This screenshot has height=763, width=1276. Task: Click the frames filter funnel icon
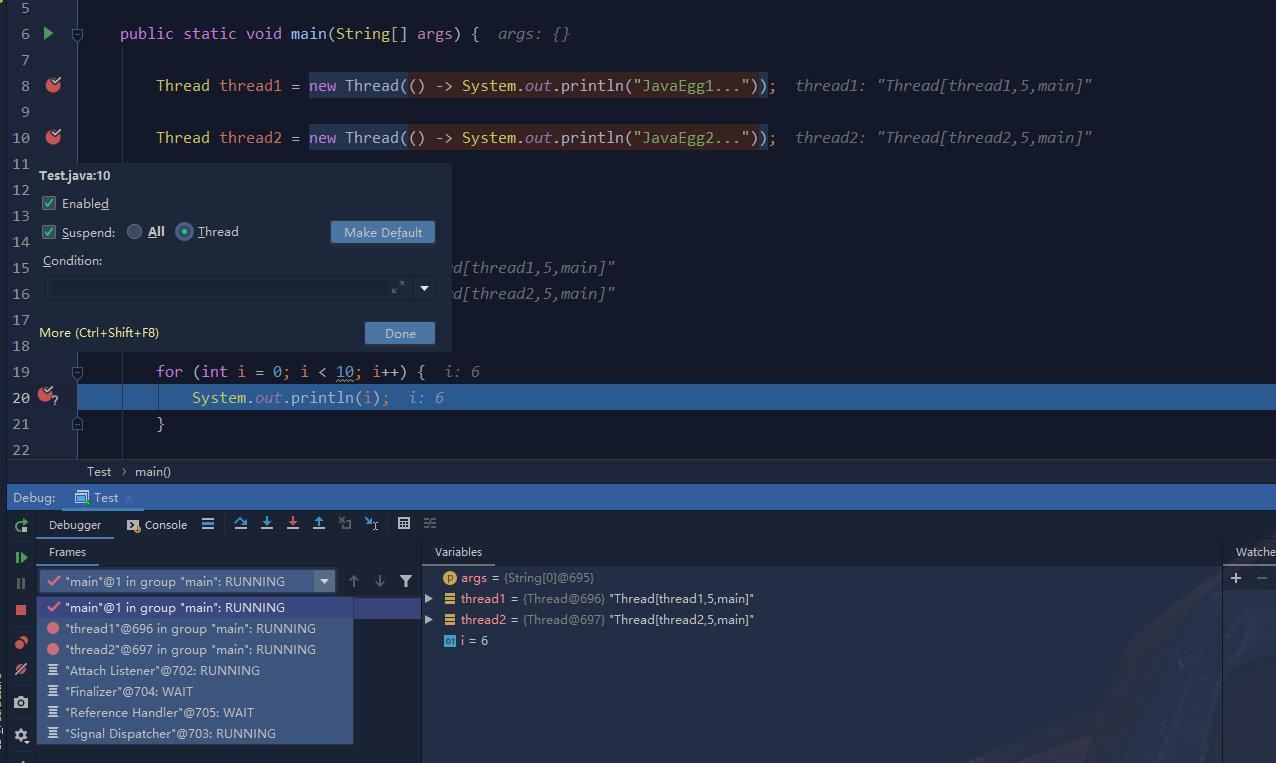point(406,581)
